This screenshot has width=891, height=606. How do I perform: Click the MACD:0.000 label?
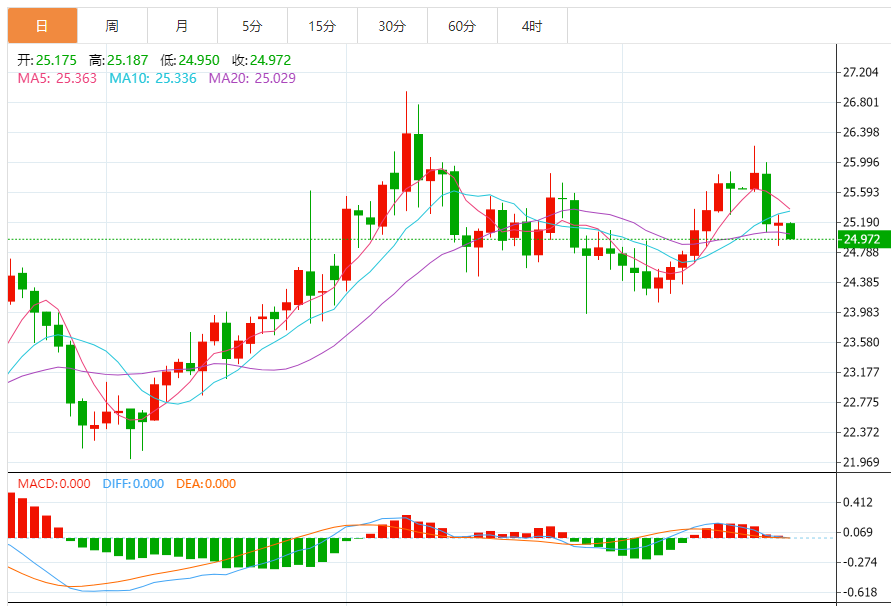point(54,484)
